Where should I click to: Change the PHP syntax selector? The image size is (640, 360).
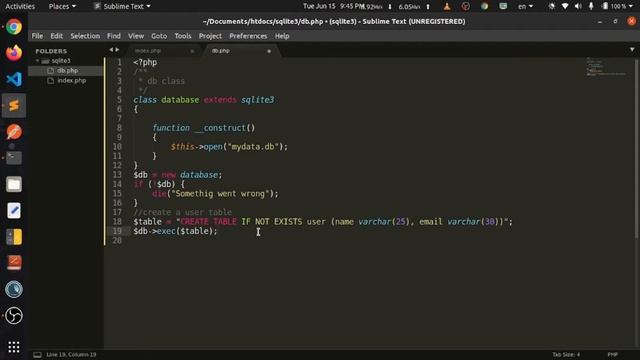pyautogui.click(x=613, y=355)
